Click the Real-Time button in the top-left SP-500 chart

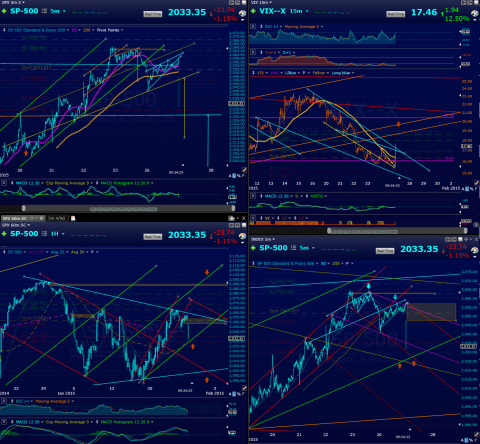coord(153,14)
